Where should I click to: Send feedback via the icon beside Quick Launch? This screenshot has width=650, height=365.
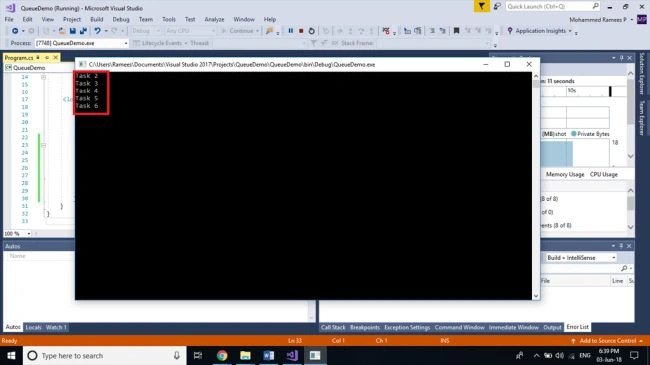tap(497, 6)
